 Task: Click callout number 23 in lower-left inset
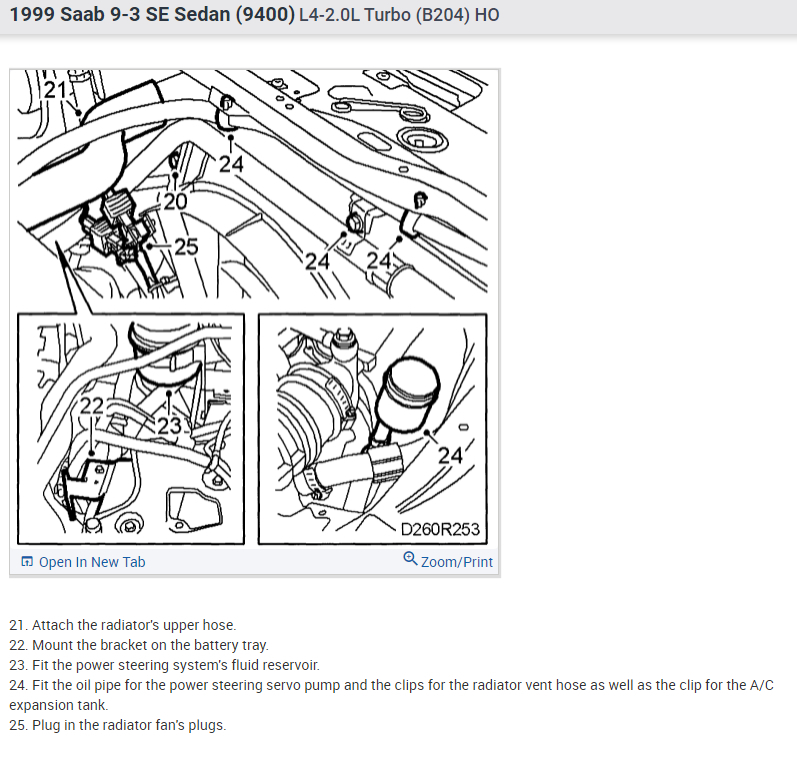click(x=169, y=426)
